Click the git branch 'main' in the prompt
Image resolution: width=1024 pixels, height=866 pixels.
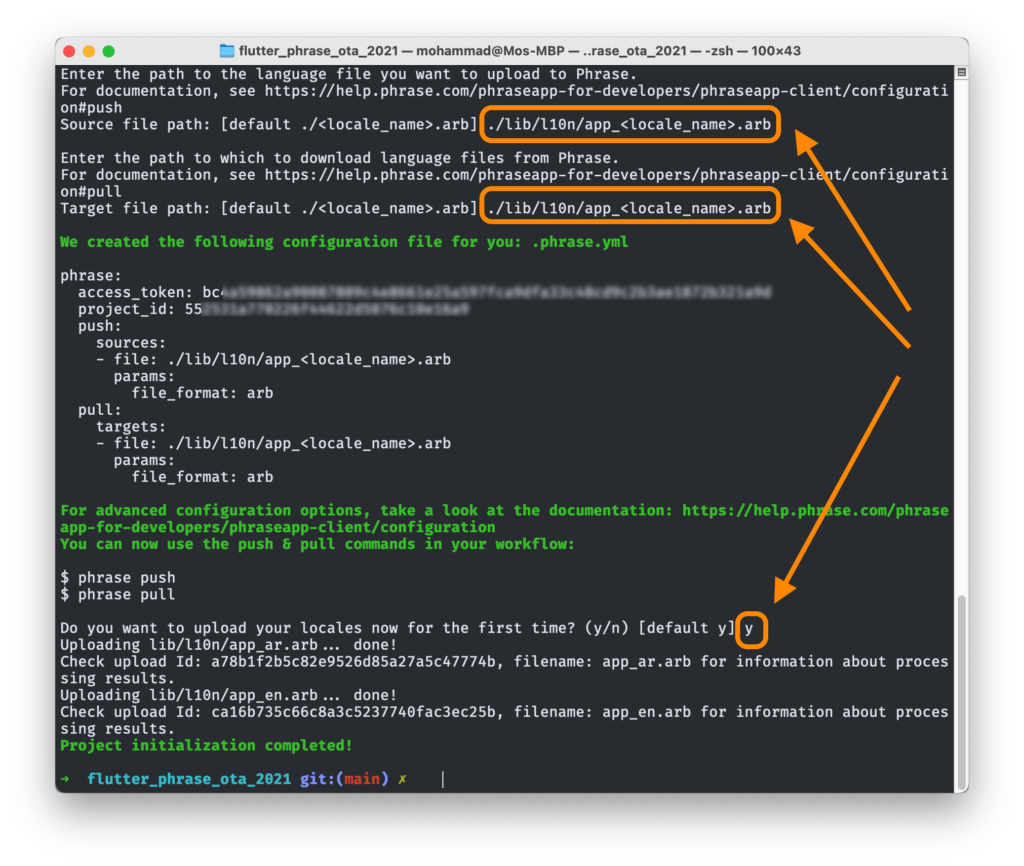click(x=362, y=779)
